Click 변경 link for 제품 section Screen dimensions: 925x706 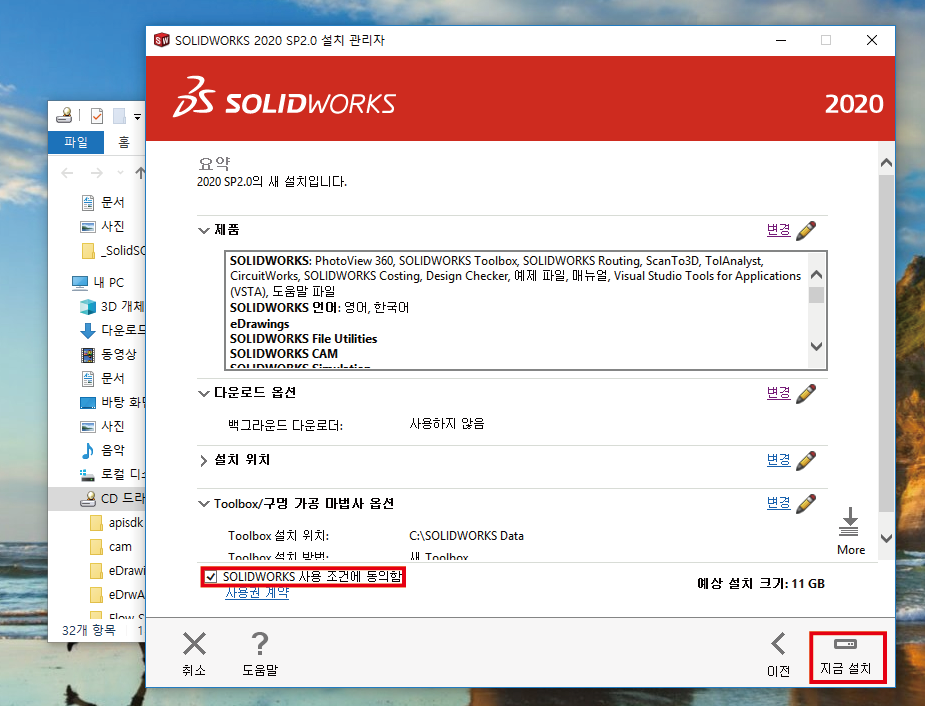tap(778, 230)
